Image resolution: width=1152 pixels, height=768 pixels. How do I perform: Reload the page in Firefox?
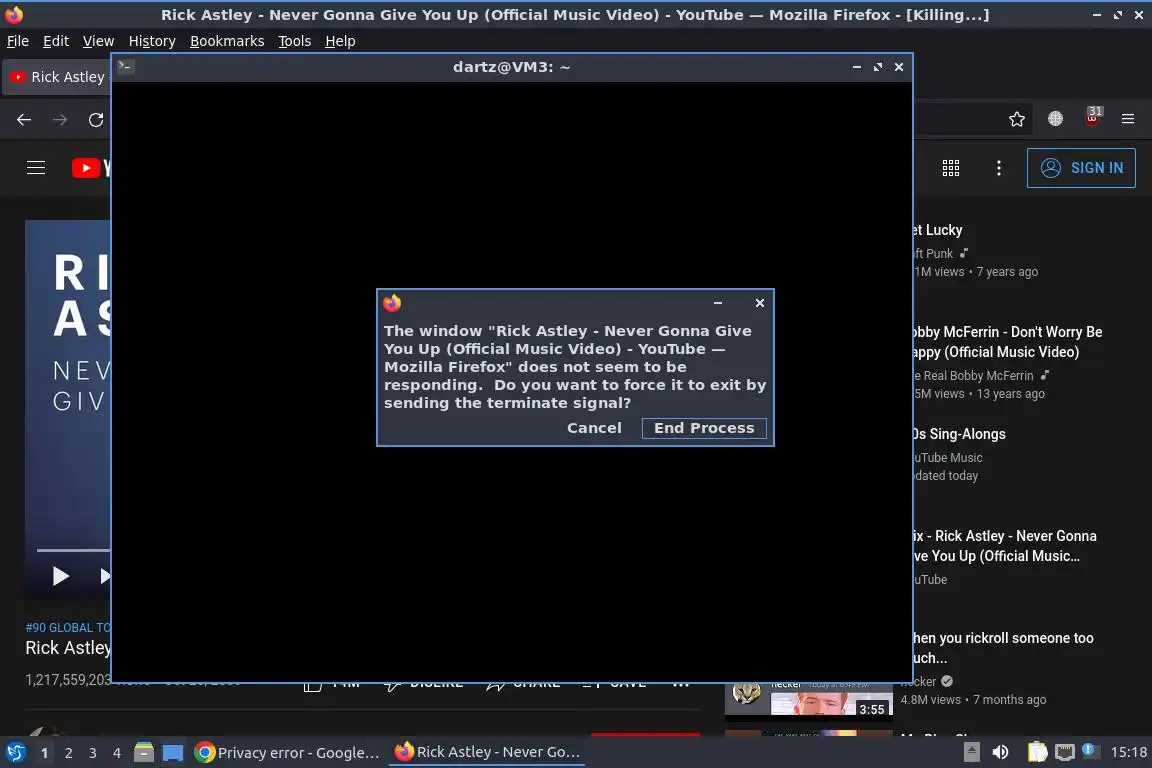pyautogui.click(x=96, y=120)
